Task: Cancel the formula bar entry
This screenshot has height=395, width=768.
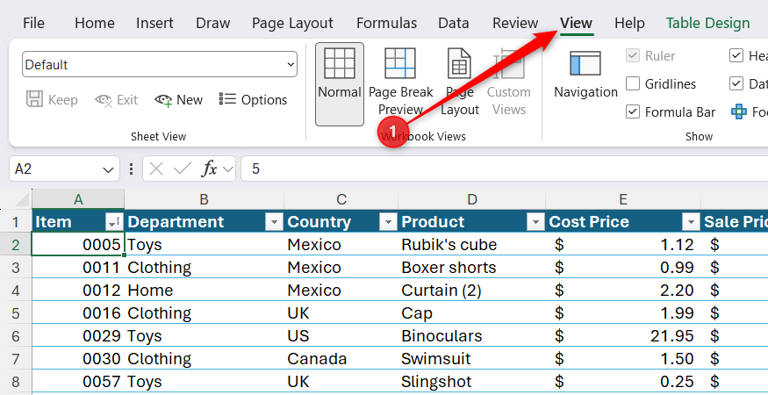Action: pyautogui.click(x=156, y=169)
